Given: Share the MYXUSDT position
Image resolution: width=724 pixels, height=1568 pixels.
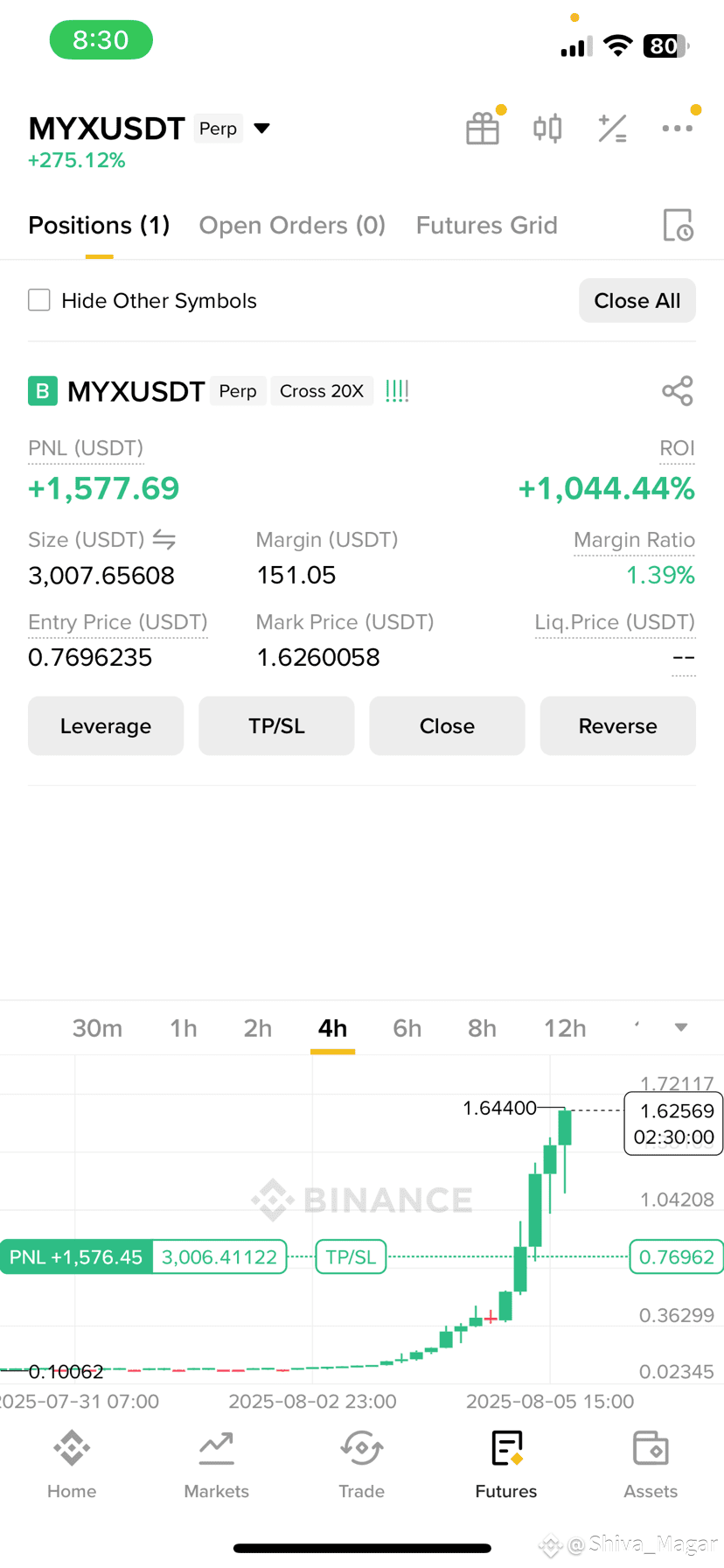Looking at the screenshot, I should 678,391.
